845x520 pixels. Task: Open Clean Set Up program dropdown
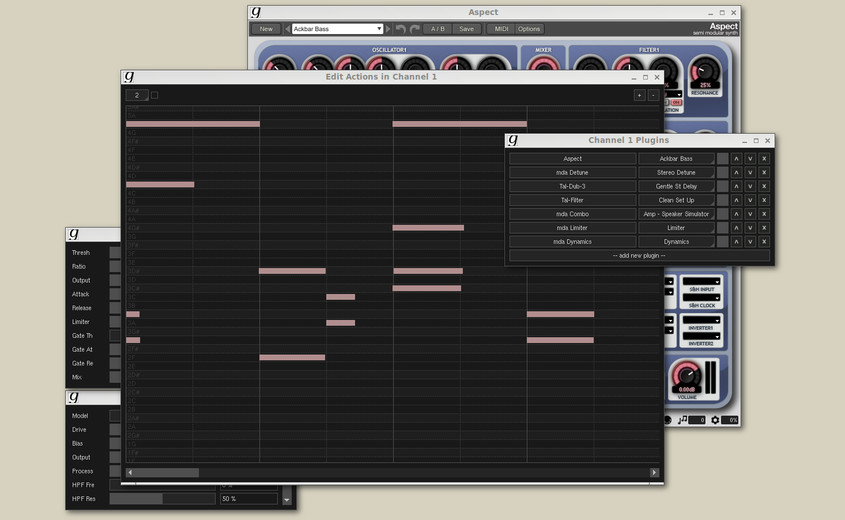676,200
